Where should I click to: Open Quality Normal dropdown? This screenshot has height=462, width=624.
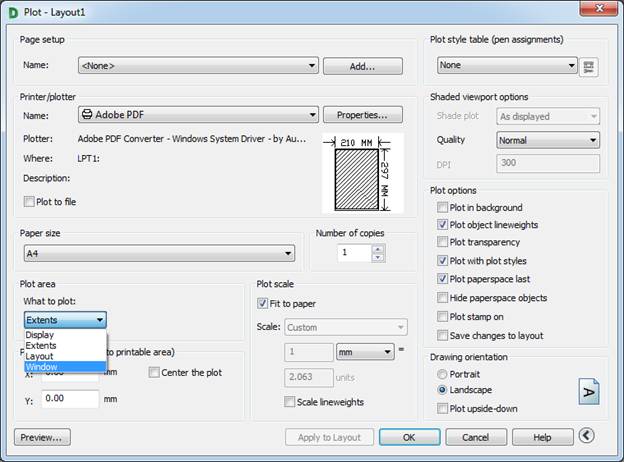(548, 140)
